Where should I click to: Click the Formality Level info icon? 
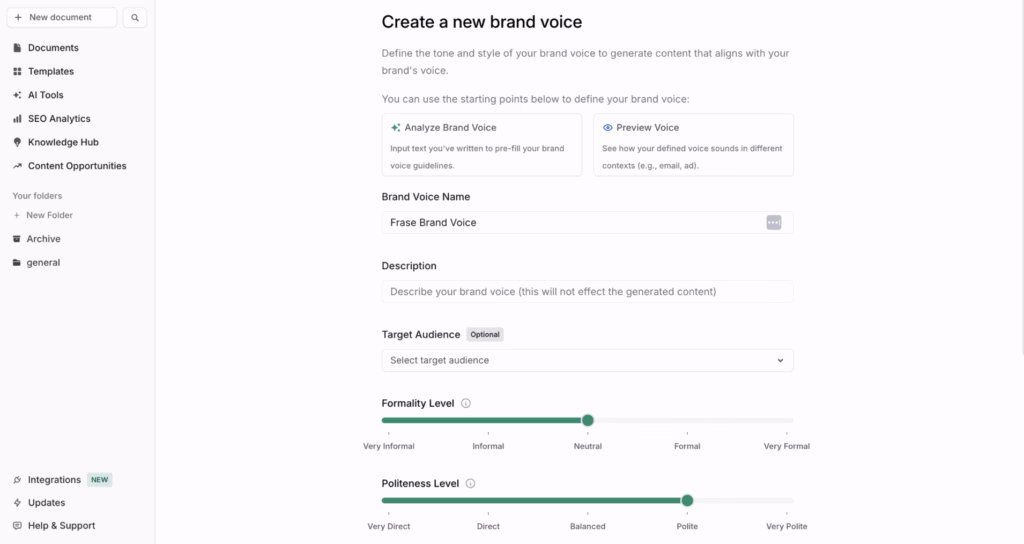click(466, 404)
